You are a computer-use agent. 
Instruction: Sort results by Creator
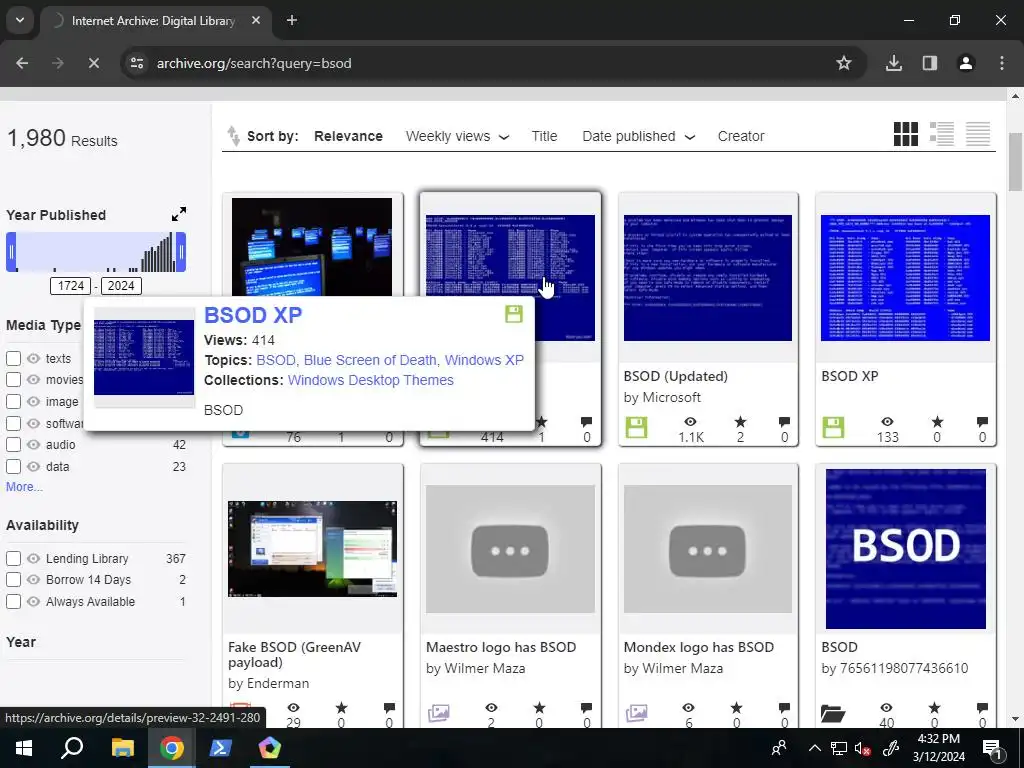point(741,136)
